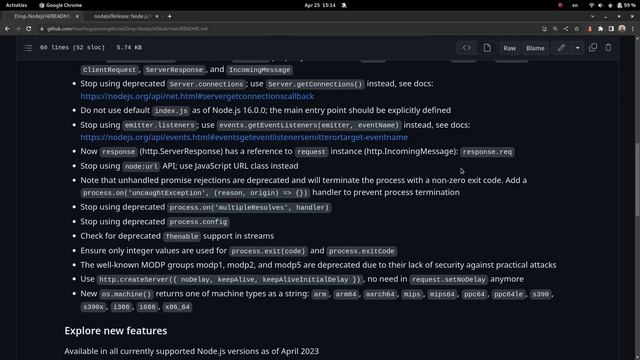The image size is (640, 360).
Task: Click the process.exitCode code snippet
Action: point(362,251)
